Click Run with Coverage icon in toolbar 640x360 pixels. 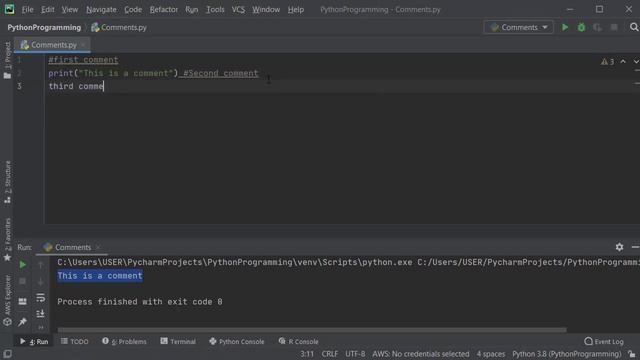598,27
